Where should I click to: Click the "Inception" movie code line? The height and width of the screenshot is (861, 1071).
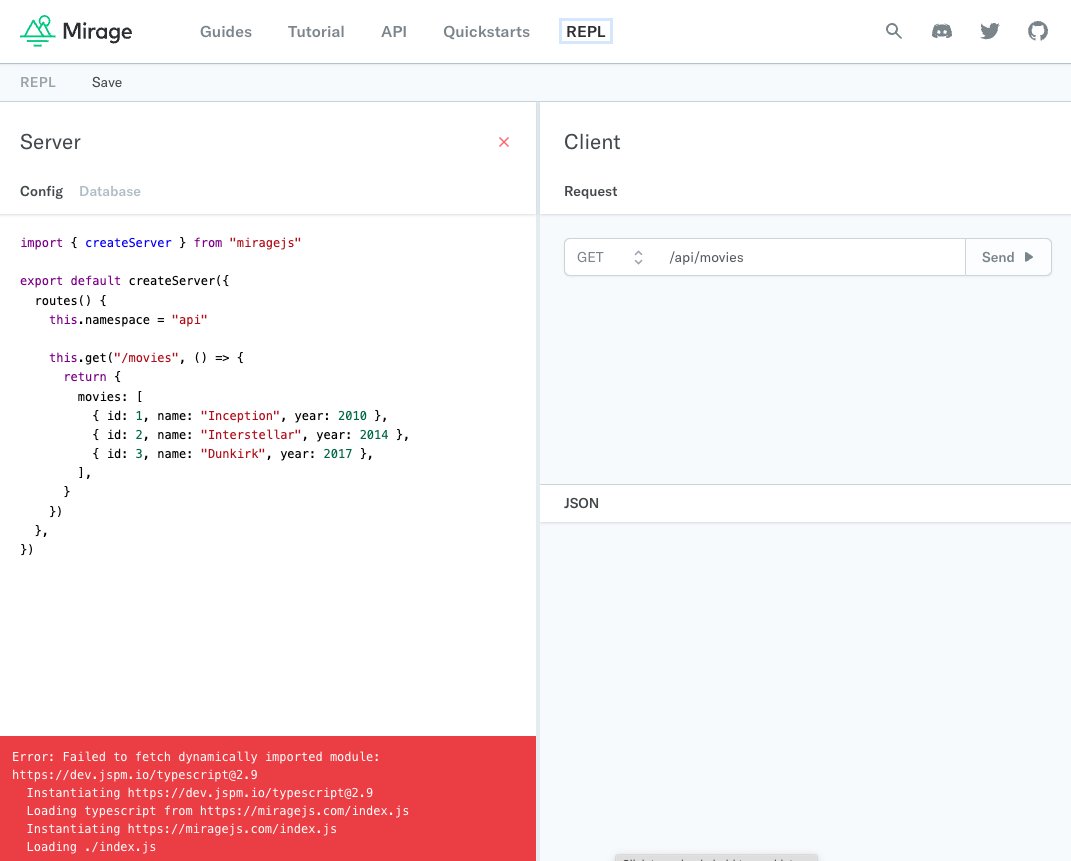coord(240,416)
